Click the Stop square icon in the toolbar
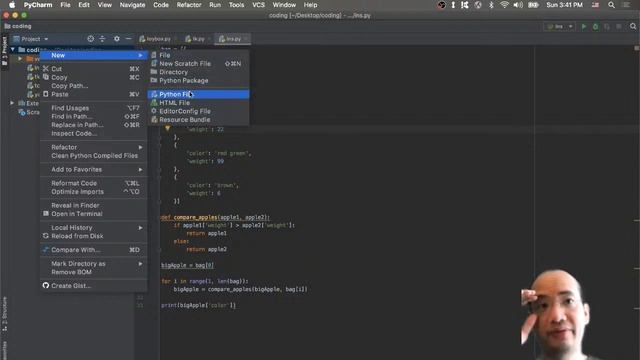The height and width of the screenshot is (360, 640). (x=619, y=27)
